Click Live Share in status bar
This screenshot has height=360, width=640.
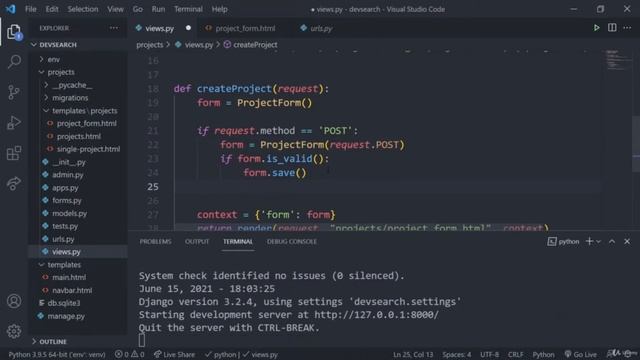point(174,354)
